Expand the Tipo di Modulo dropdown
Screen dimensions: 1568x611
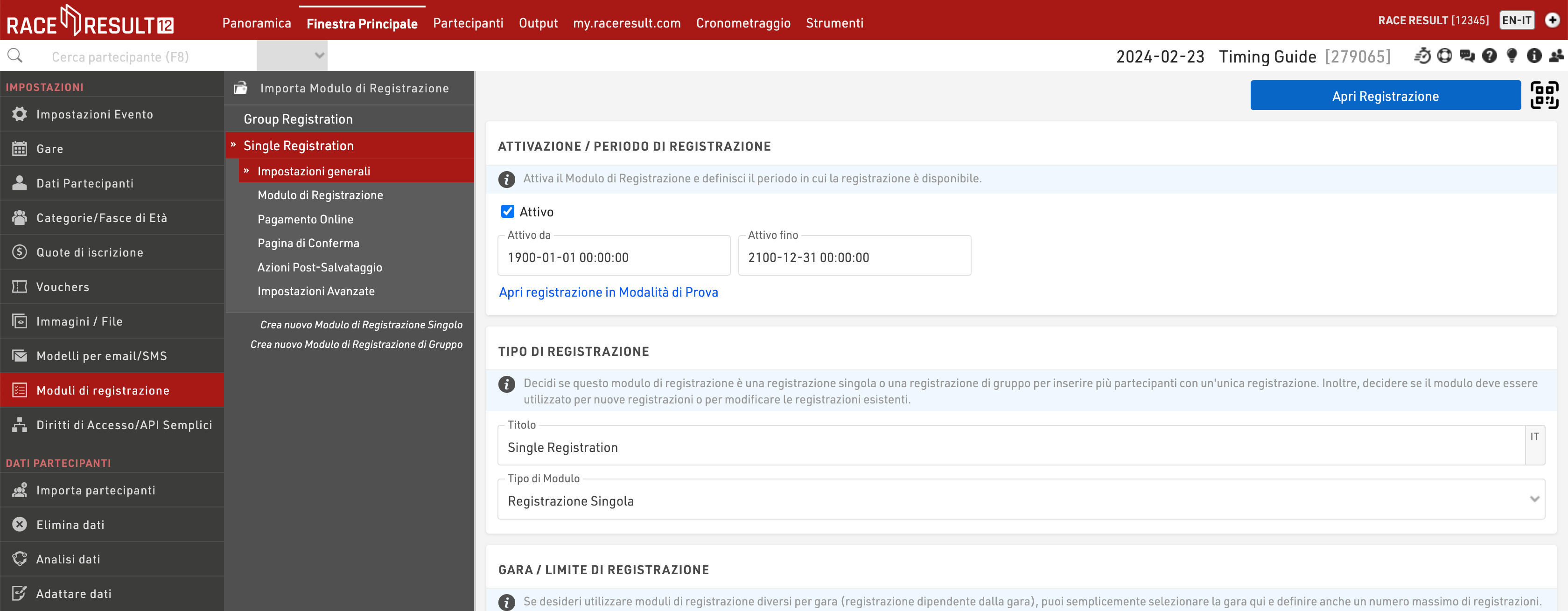1020,500
